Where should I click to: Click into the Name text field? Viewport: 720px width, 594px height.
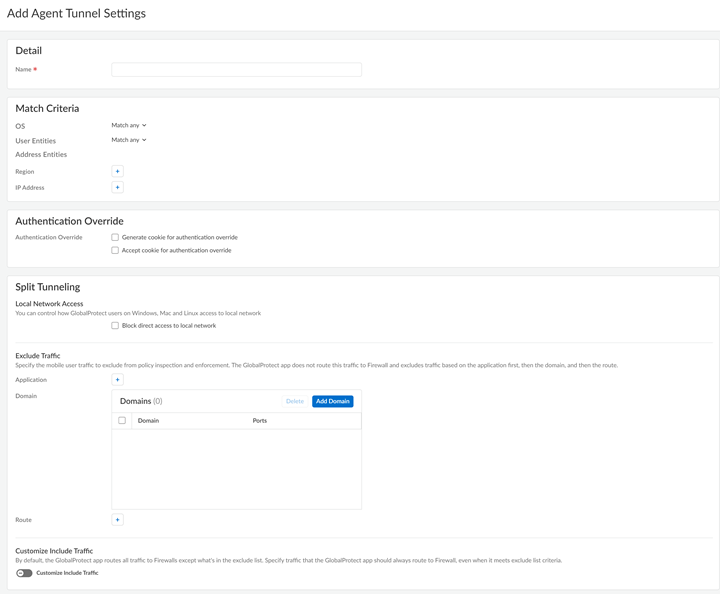coord(236,70)
